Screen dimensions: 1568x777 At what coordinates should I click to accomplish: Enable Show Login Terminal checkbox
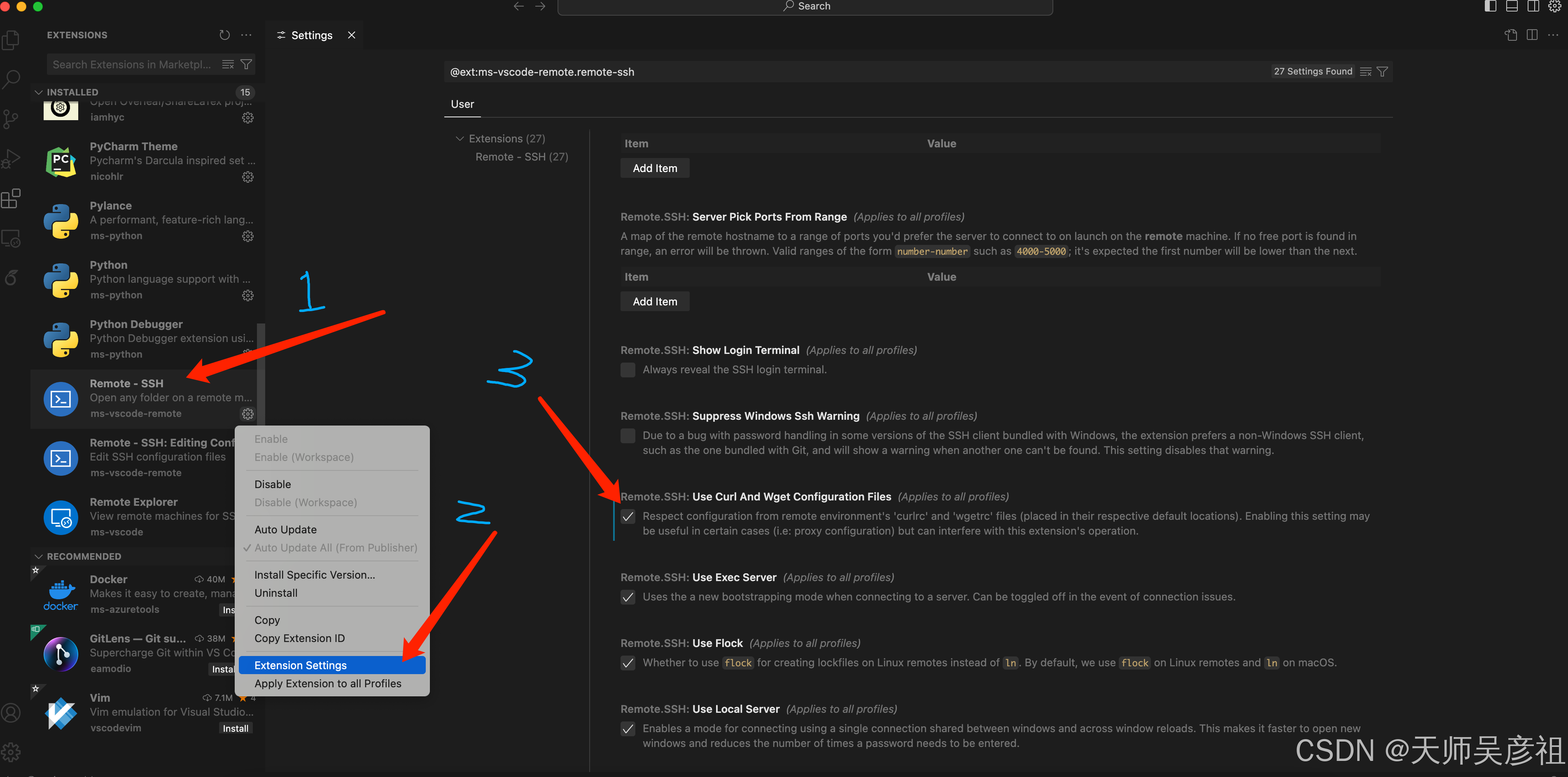(x=628, y=370)
